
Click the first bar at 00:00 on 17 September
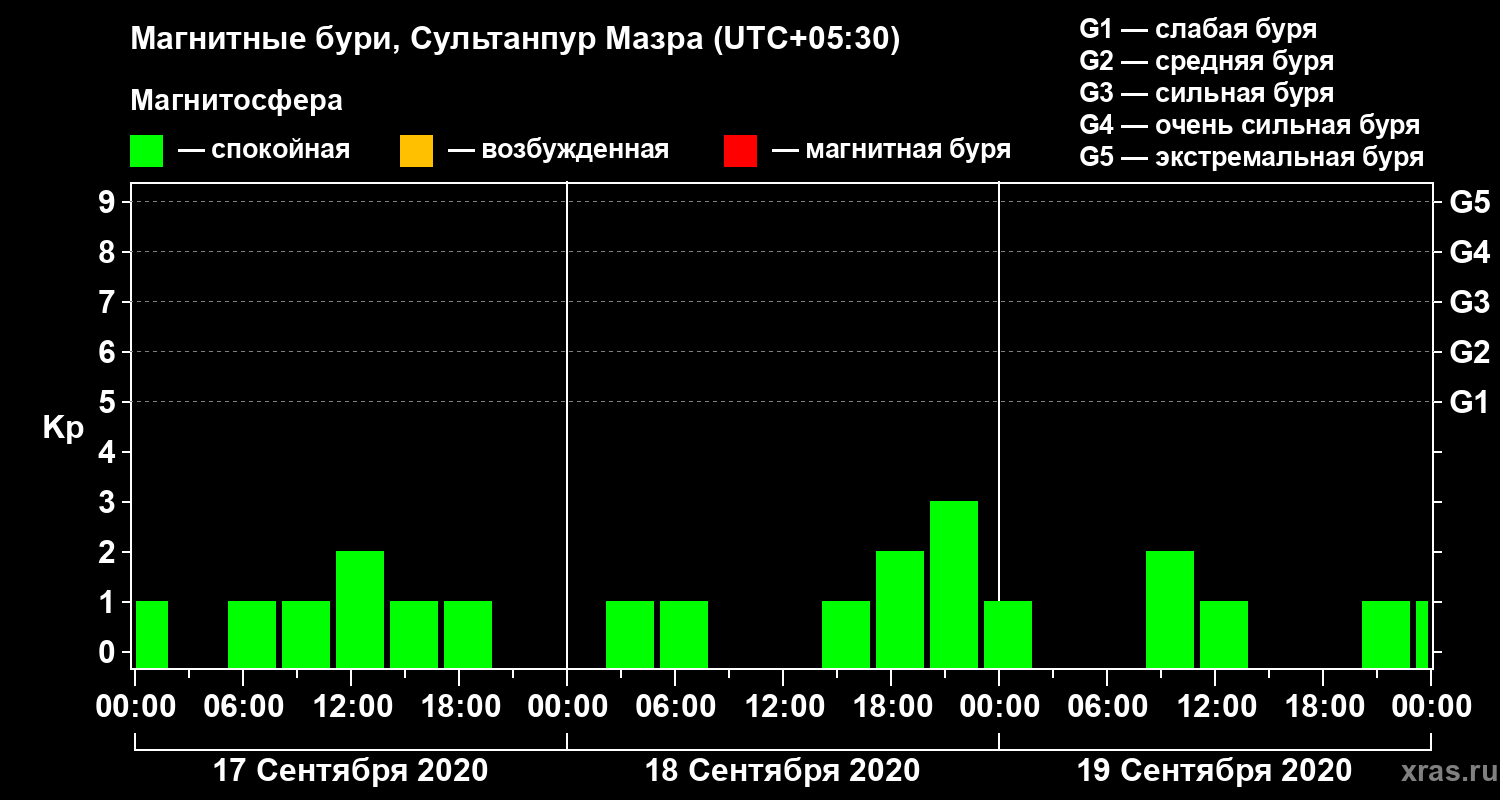(152, 634)
